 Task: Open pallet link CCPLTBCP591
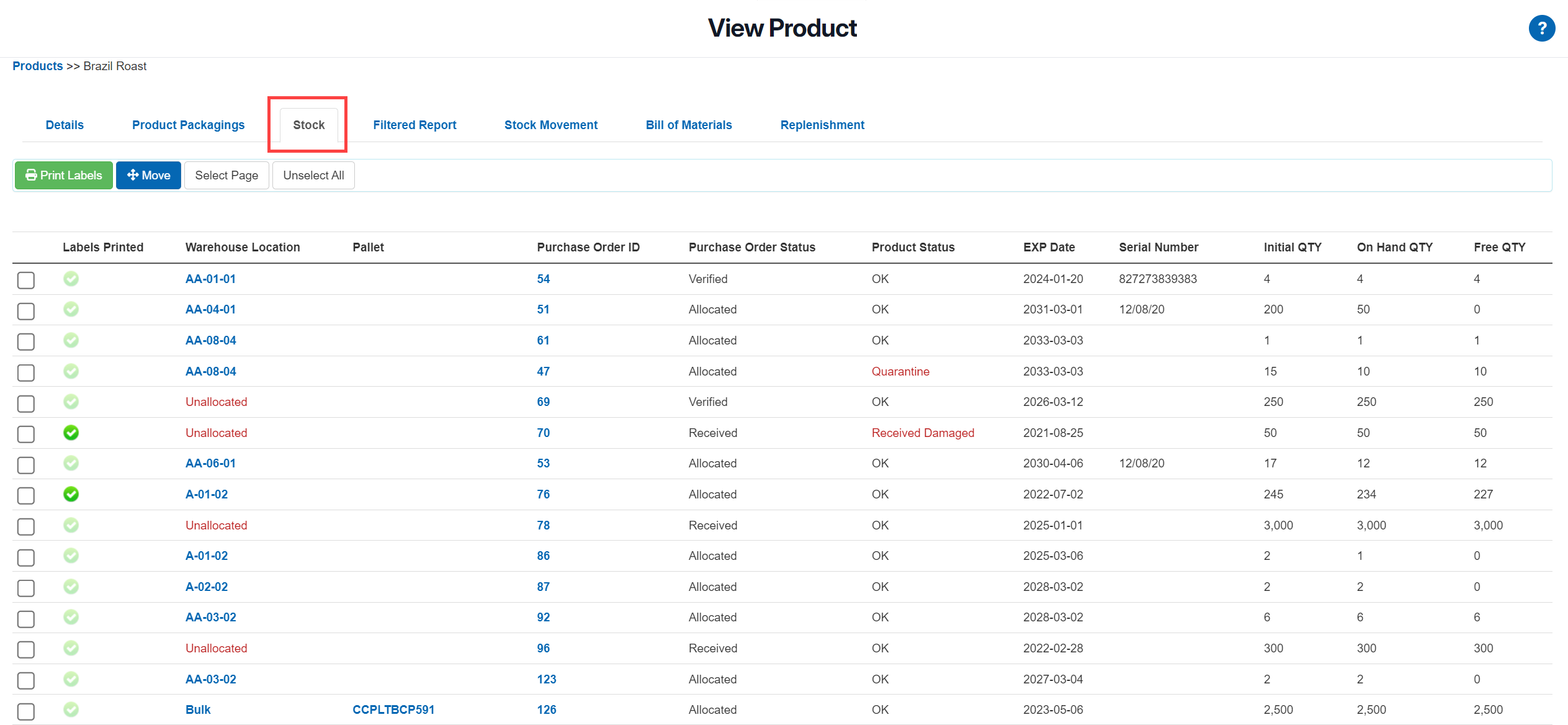pos(393,709)
